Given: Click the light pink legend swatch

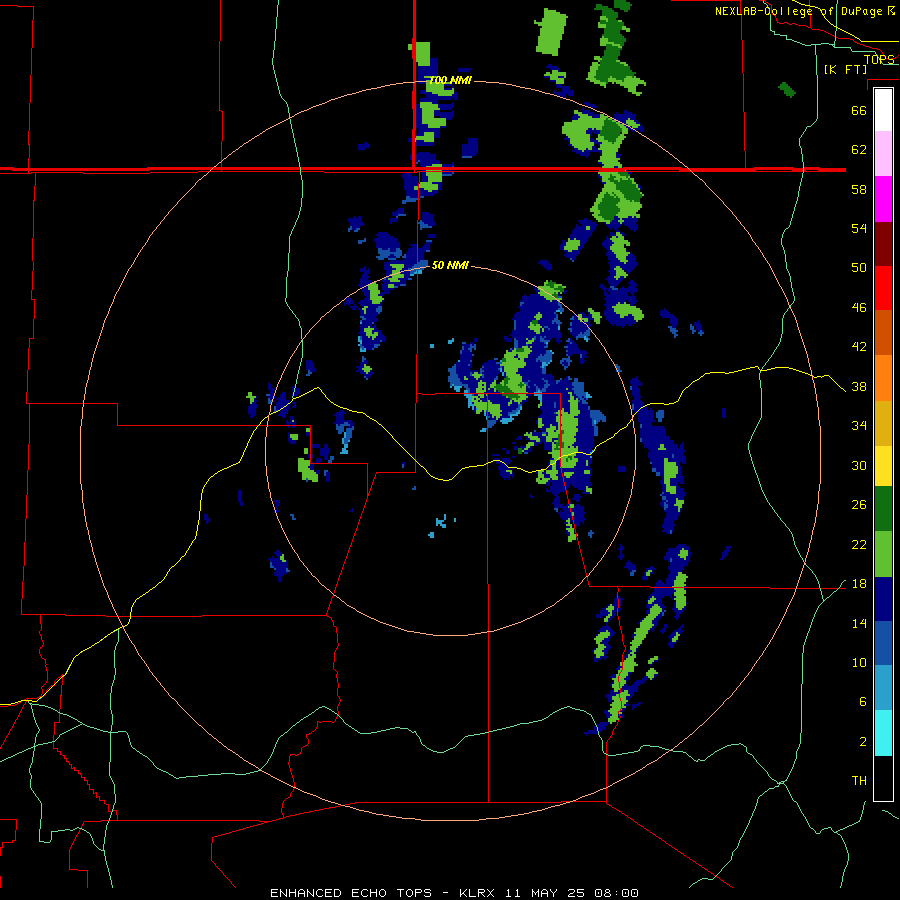Looking at the screenshot, I should pyautogui.click(x=883, y=154).
